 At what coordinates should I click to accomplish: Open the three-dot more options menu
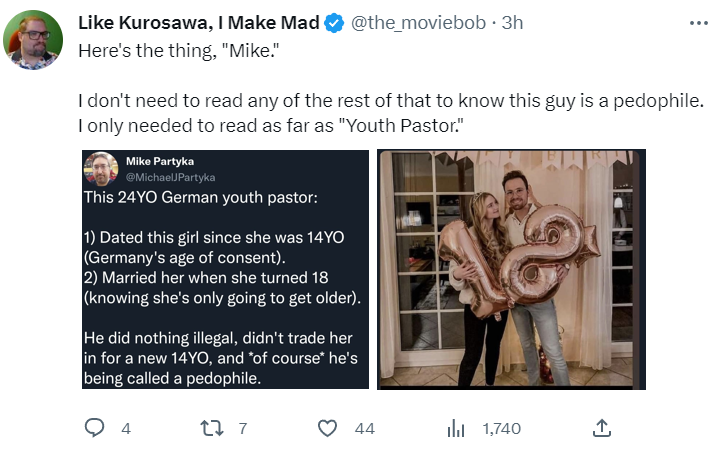(x=698, y=23)
